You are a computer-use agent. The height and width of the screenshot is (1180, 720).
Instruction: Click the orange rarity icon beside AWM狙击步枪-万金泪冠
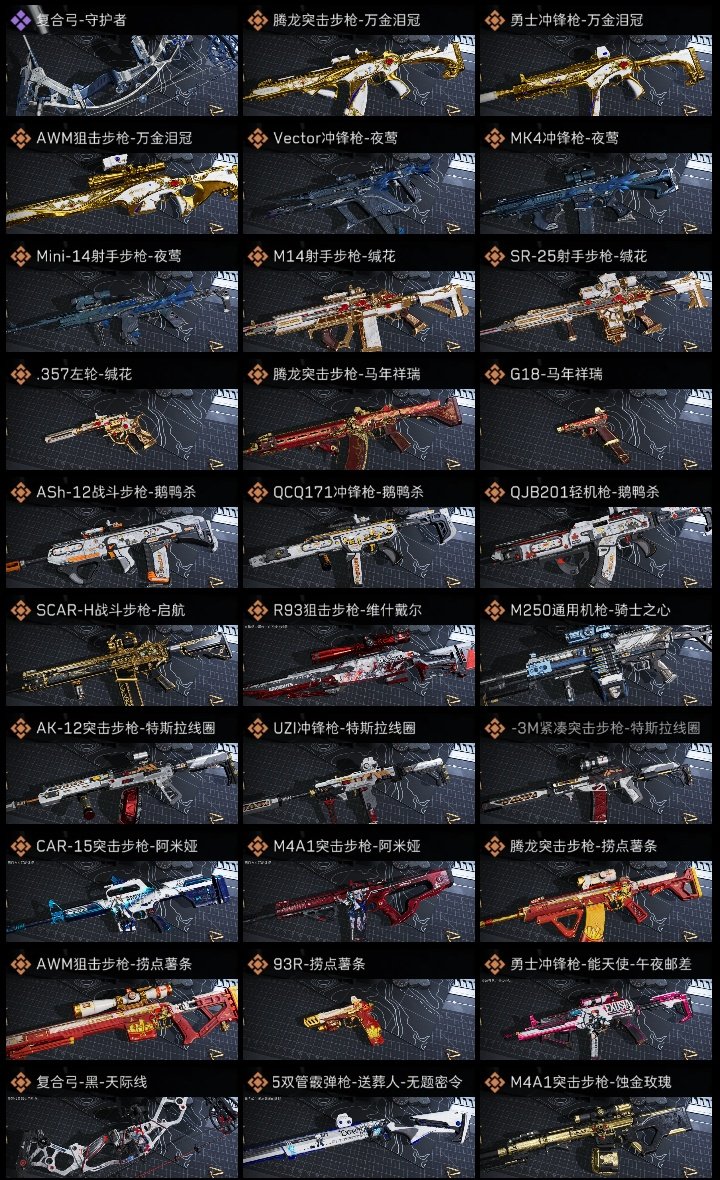coord(20,138)
